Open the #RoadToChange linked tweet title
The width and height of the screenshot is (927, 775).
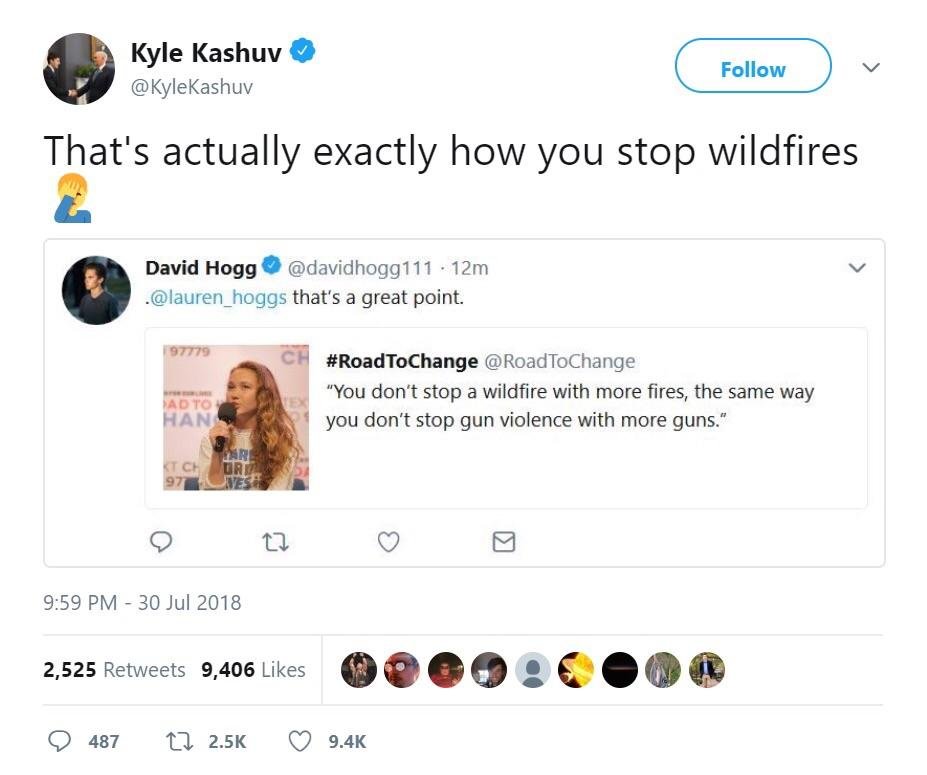pos(401,361)
